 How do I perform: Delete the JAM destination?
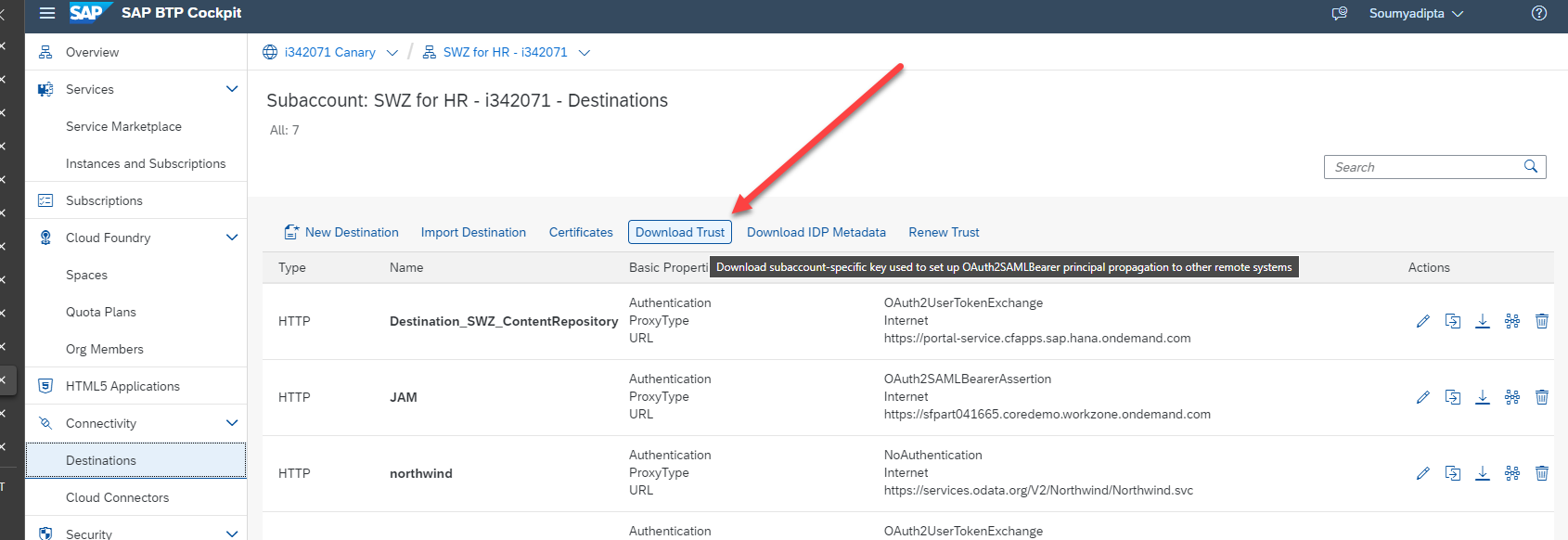click(x=1542, y=397)
